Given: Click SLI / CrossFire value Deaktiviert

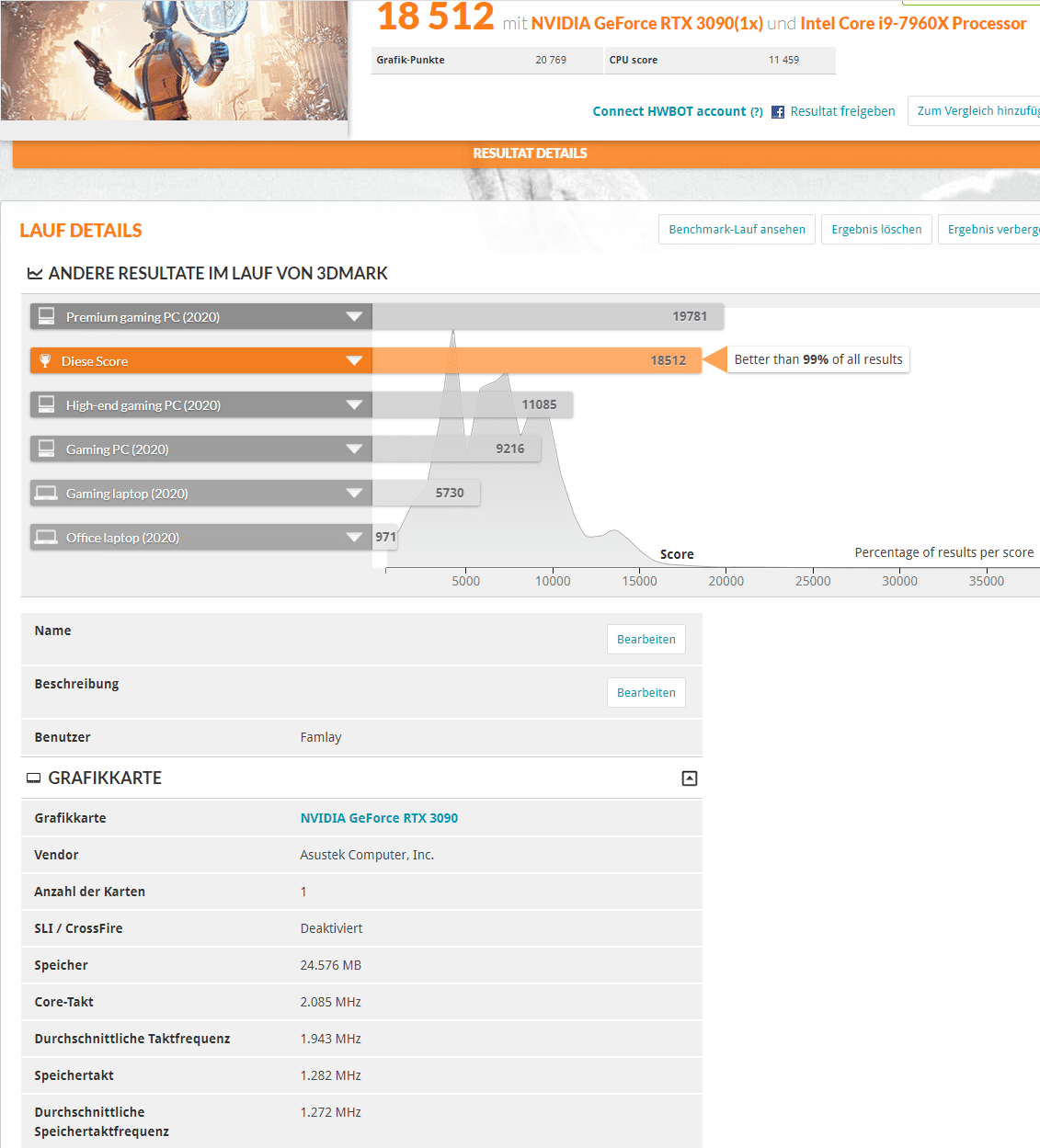Looking at the screenshot, I should [332, 928].
